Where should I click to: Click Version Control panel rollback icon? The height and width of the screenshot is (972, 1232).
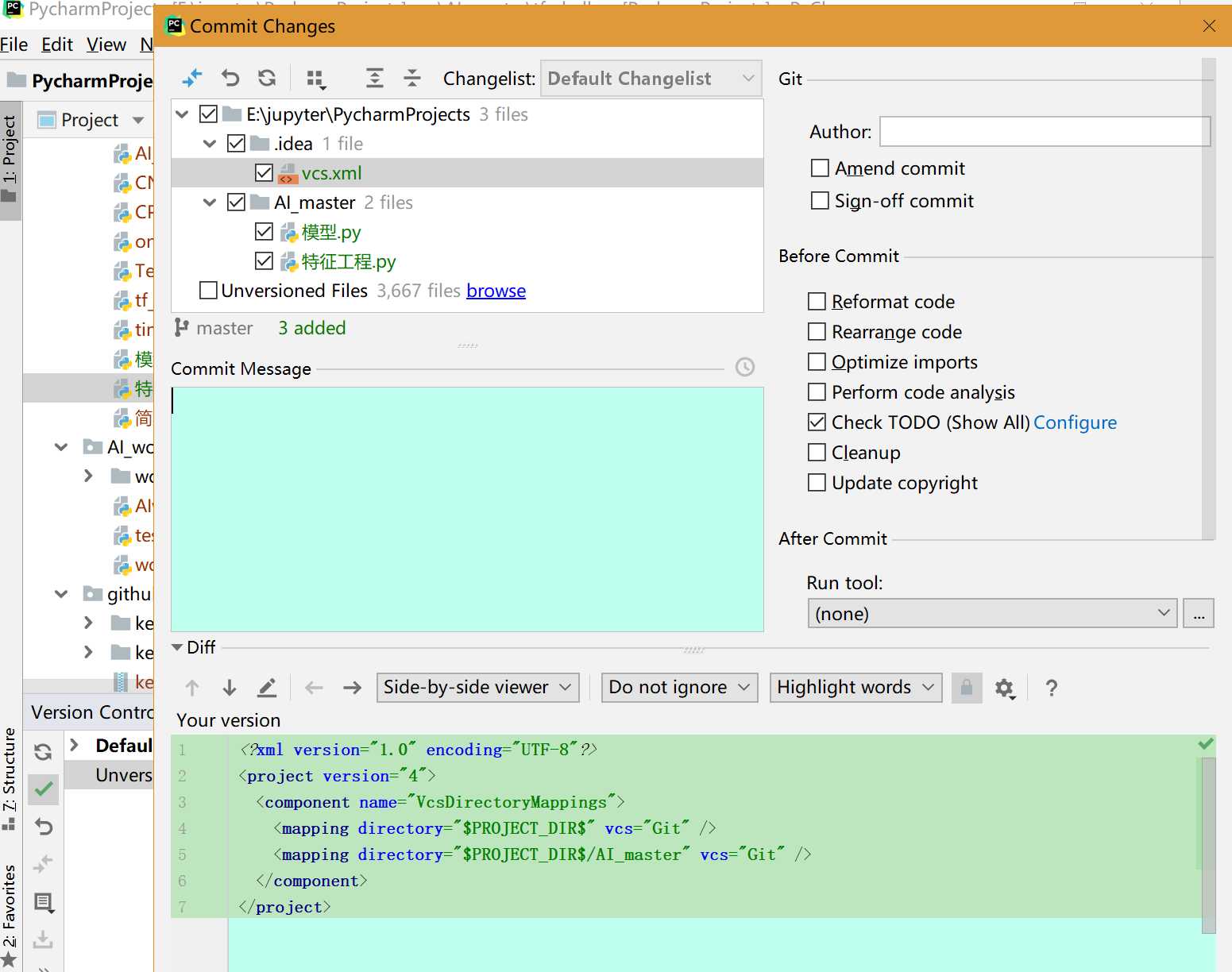[44, 827]
